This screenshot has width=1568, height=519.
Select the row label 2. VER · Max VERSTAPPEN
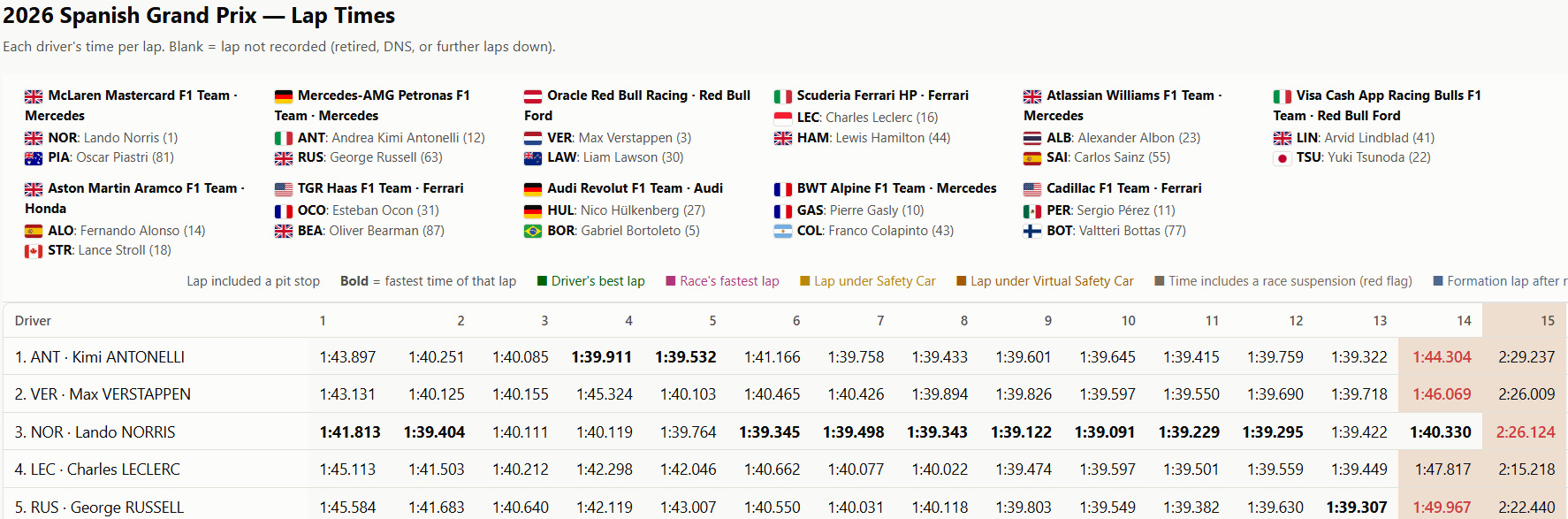click(x=103, y=394)
